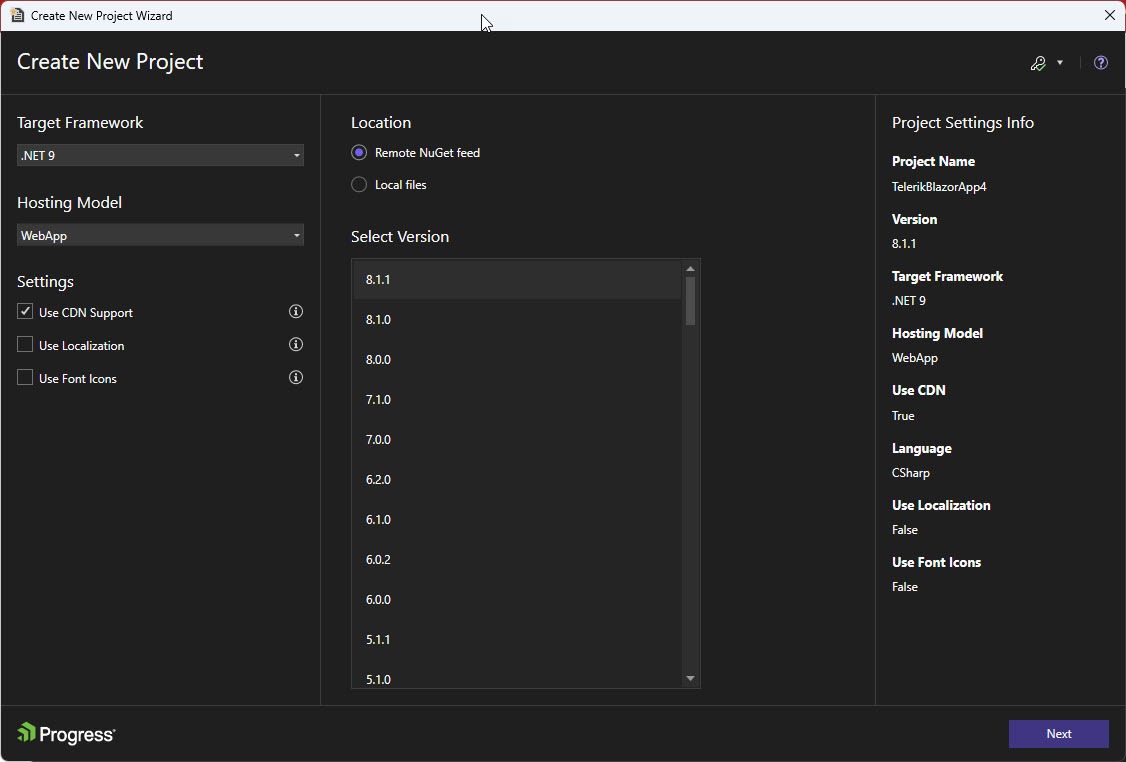Select Local files radio button
The height and width of the screenshot is (762, 1126).
coord(359,185)
